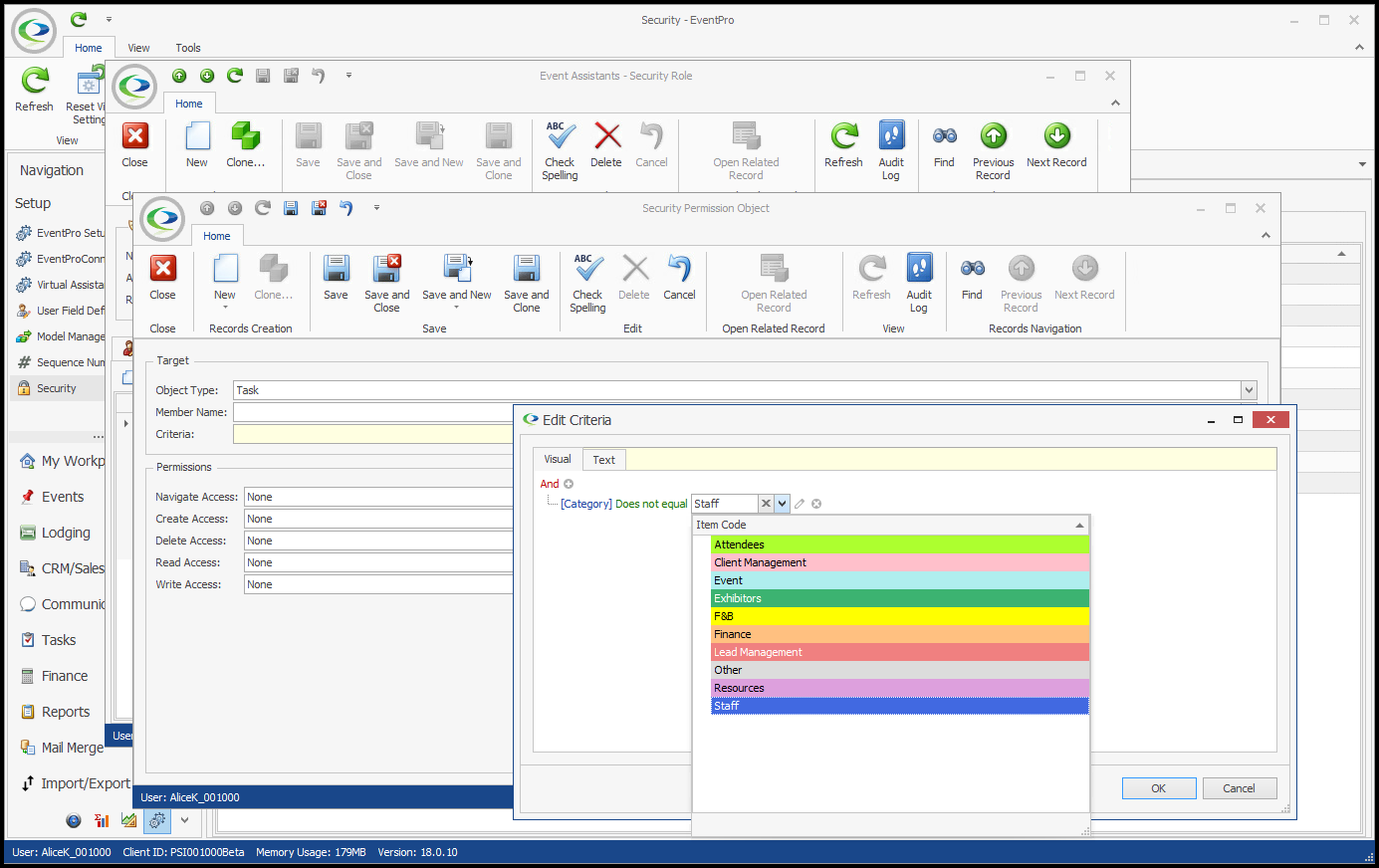The image size is (1379, 868).
Task: Remove the Category condition with the circle-x icon
Action: click(816, 504)
